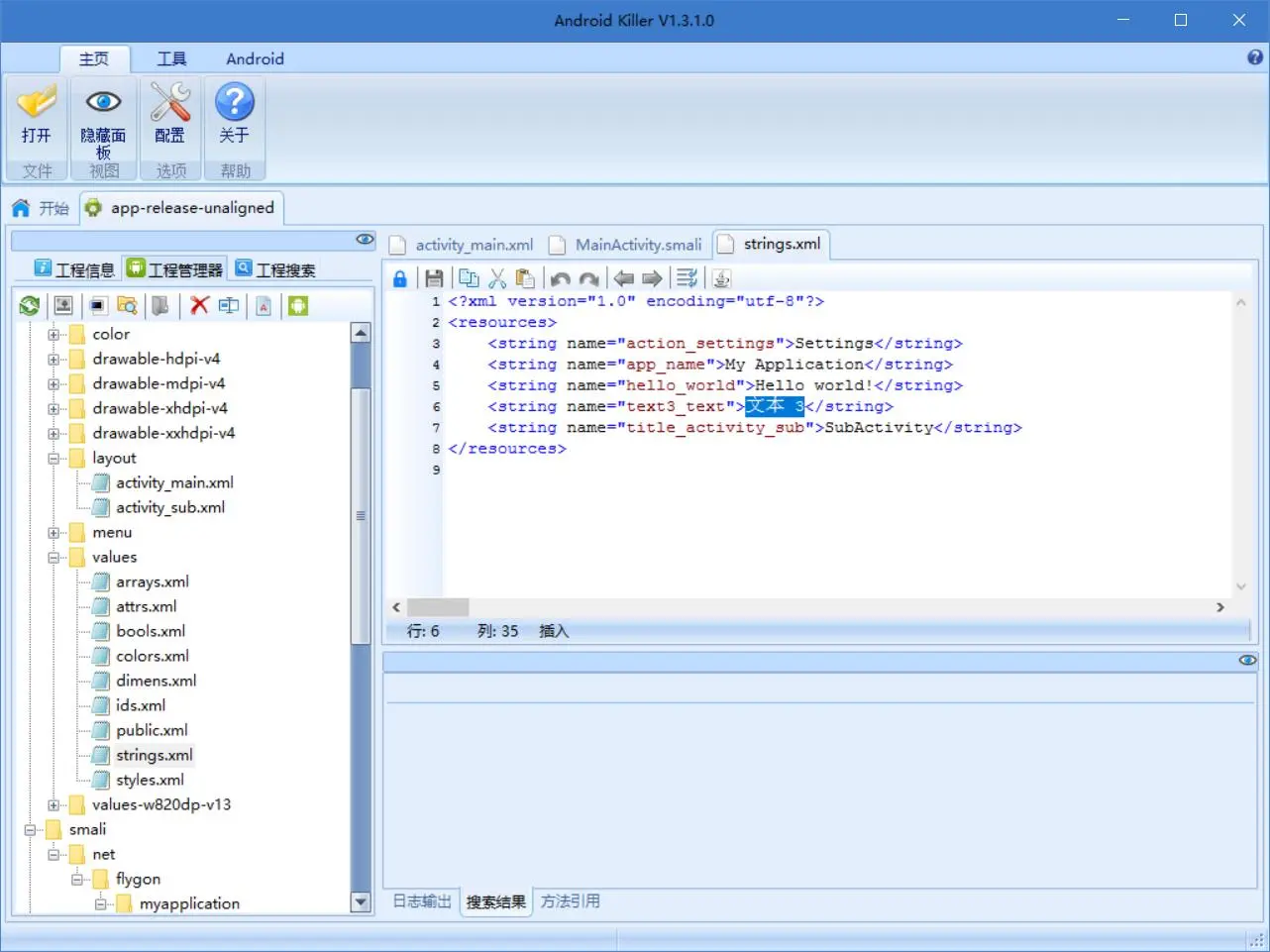Click the scissors cut icon
The height and width of the screenshot is (952, 1270).
coord(497,278)
